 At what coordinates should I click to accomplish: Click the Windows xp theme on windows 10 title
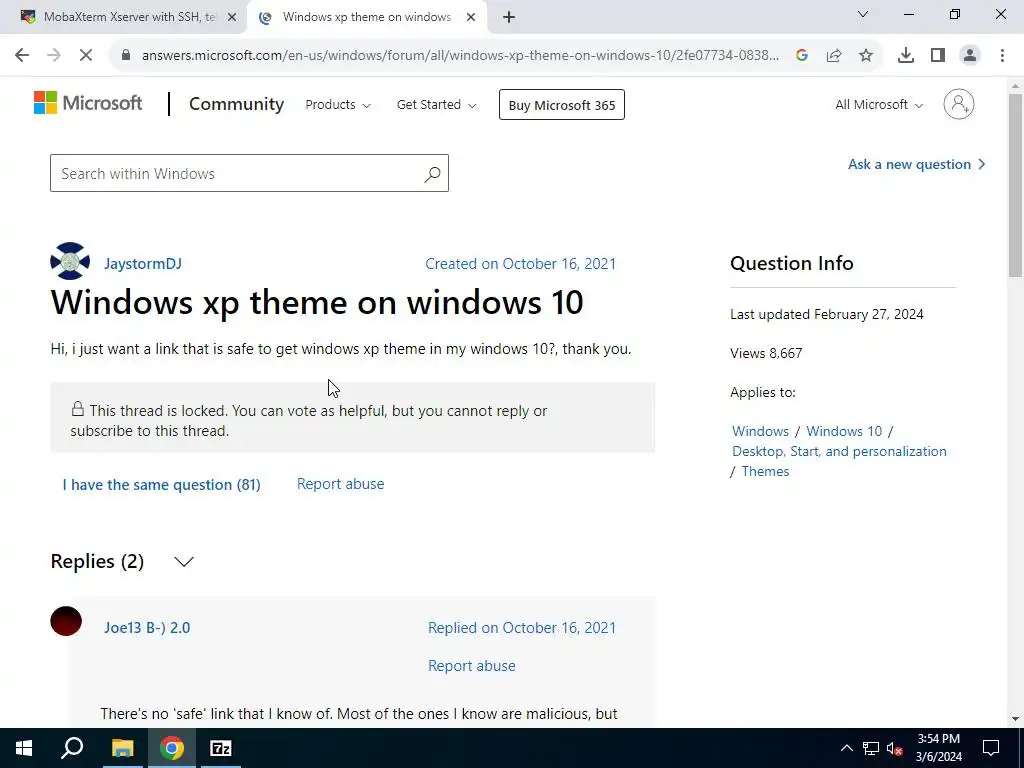317,302
